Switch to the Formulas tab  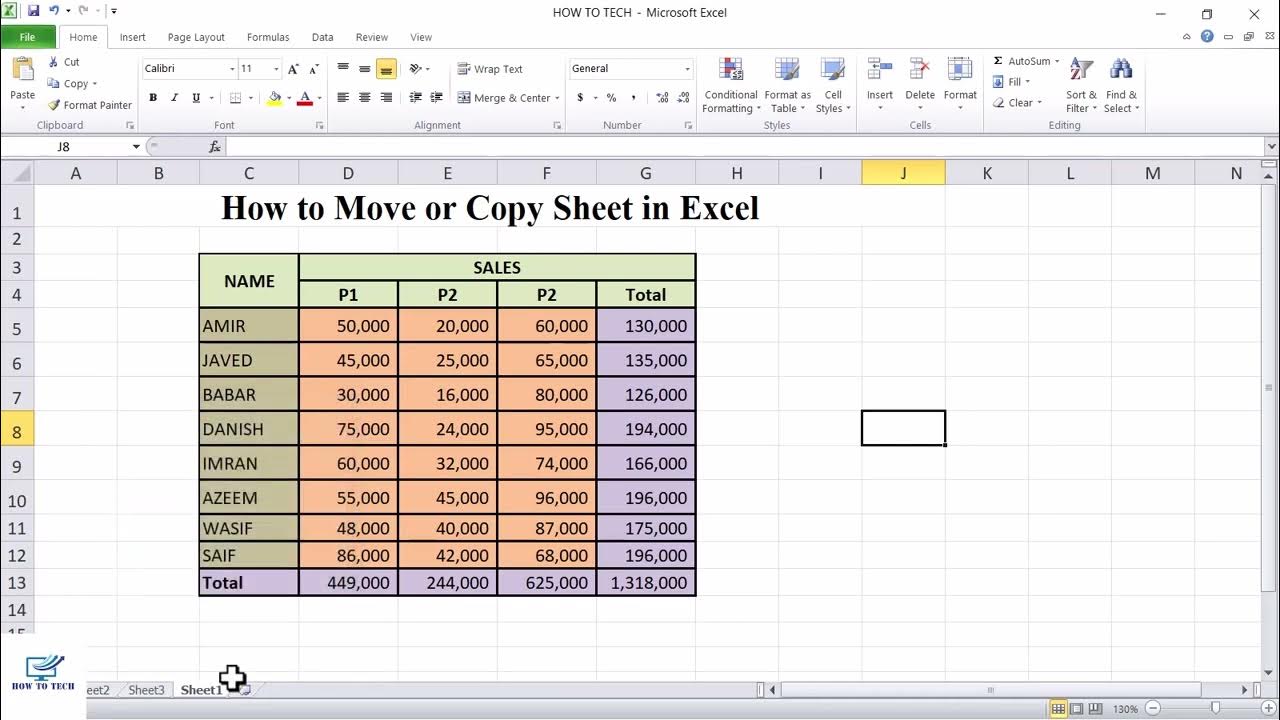coord(268,37)
